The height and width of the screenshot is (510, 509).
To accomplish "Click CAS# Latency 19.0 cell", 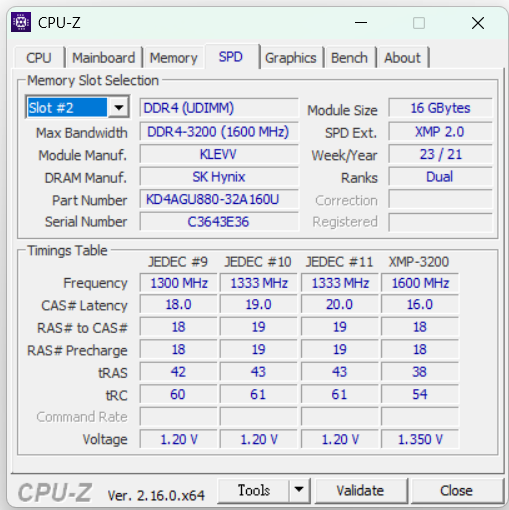I will 259,305.
